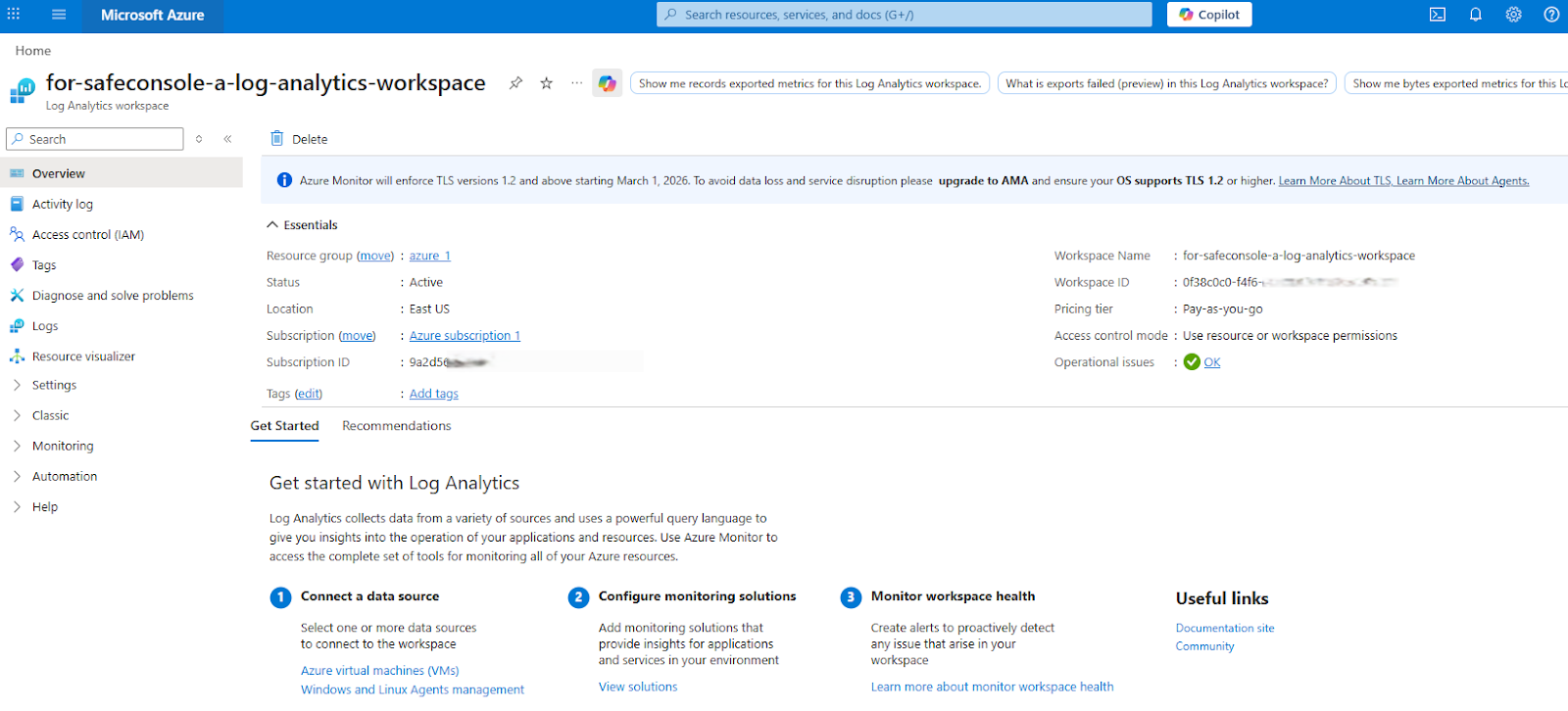1568x711 pixels.
Task: Open the Azure apps grid icon
Action: point(14,15)
